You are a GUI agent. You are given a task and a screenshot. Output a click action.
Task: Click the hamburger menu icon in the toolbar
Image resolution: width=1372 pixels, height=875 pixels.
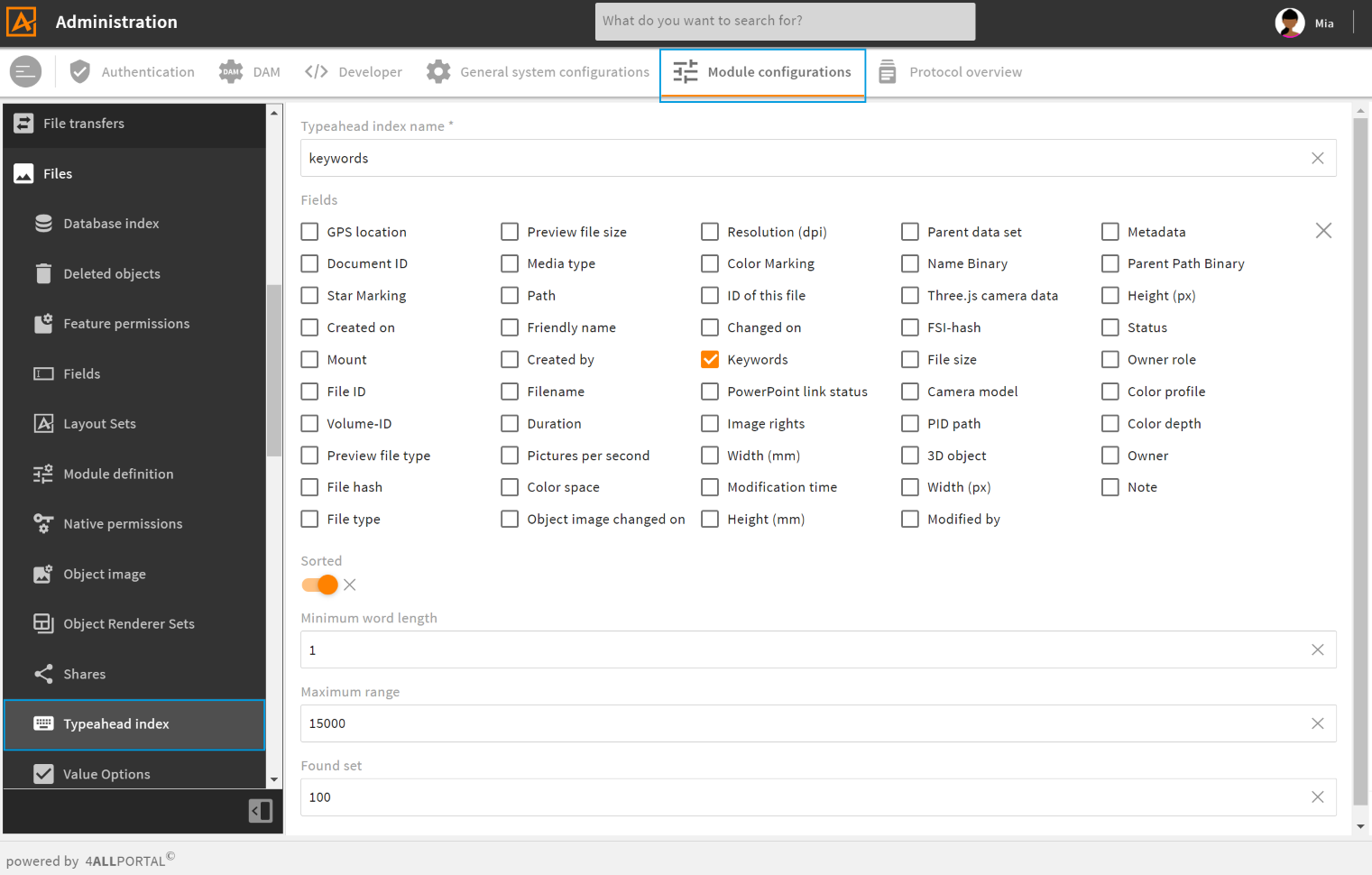[x=25, y=71]
